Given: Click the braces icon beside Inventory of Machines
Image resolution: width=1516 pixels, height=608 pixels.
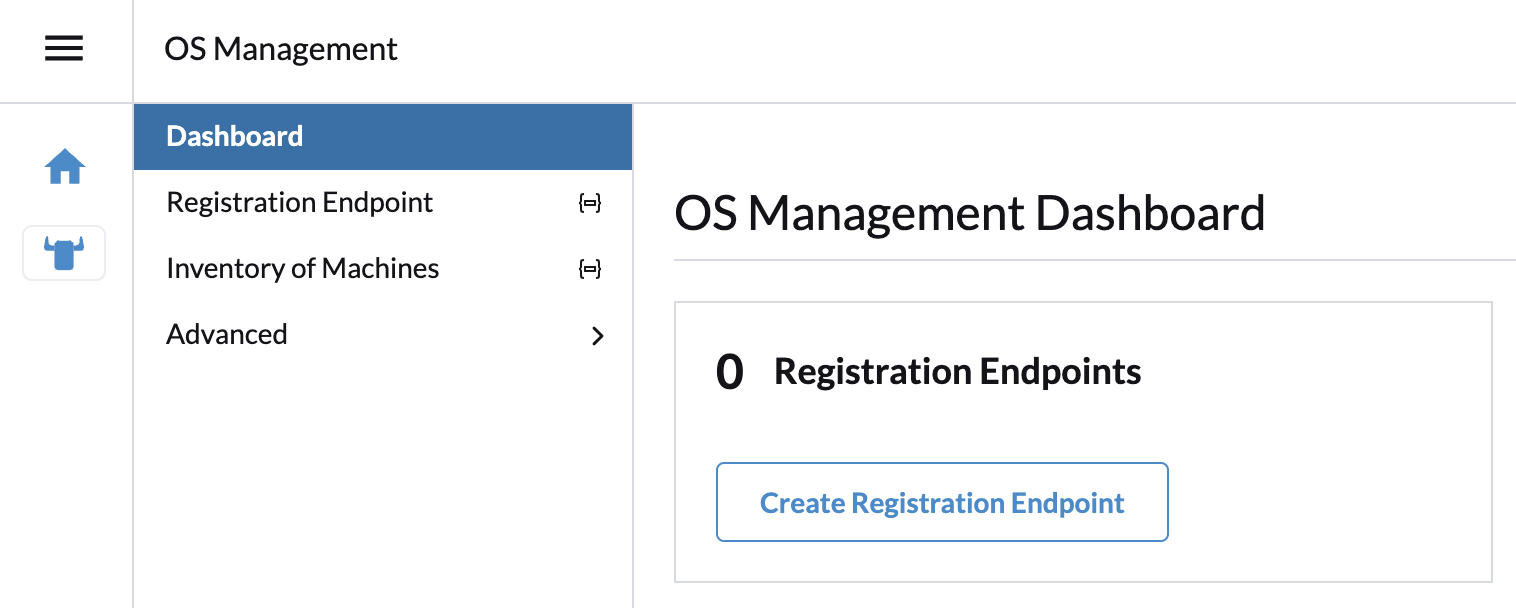Looking at the screenshot, I should tap(590, 269).
